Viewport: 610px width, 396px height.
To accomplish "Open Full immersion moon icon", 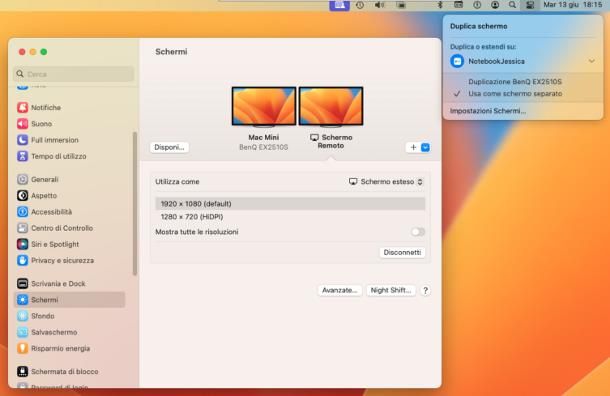I will click(23, 140).
